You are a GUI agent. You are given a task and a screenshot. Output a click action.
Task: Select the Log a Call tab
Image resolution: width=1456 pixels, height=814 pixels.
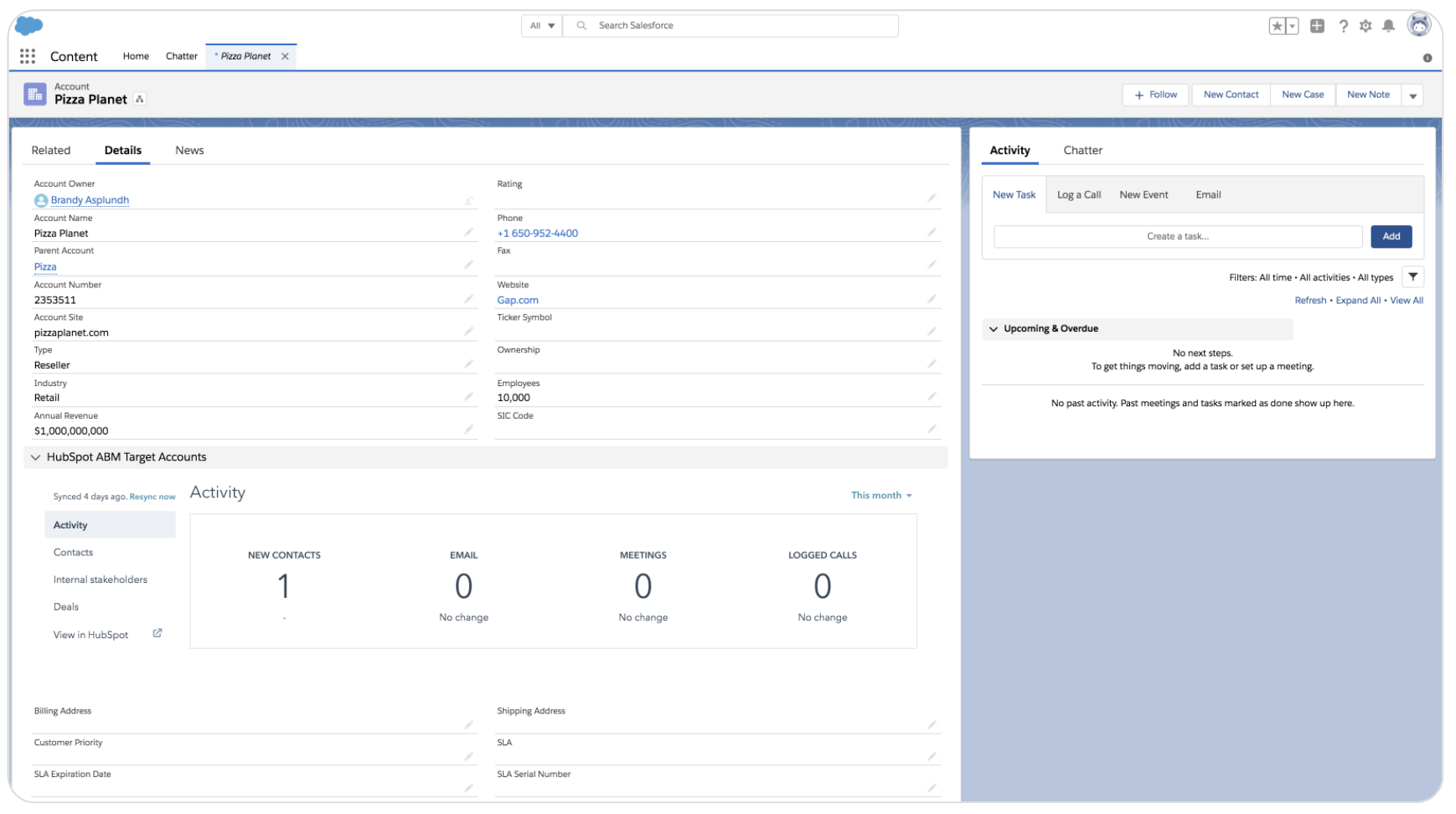coord(1078,195)
